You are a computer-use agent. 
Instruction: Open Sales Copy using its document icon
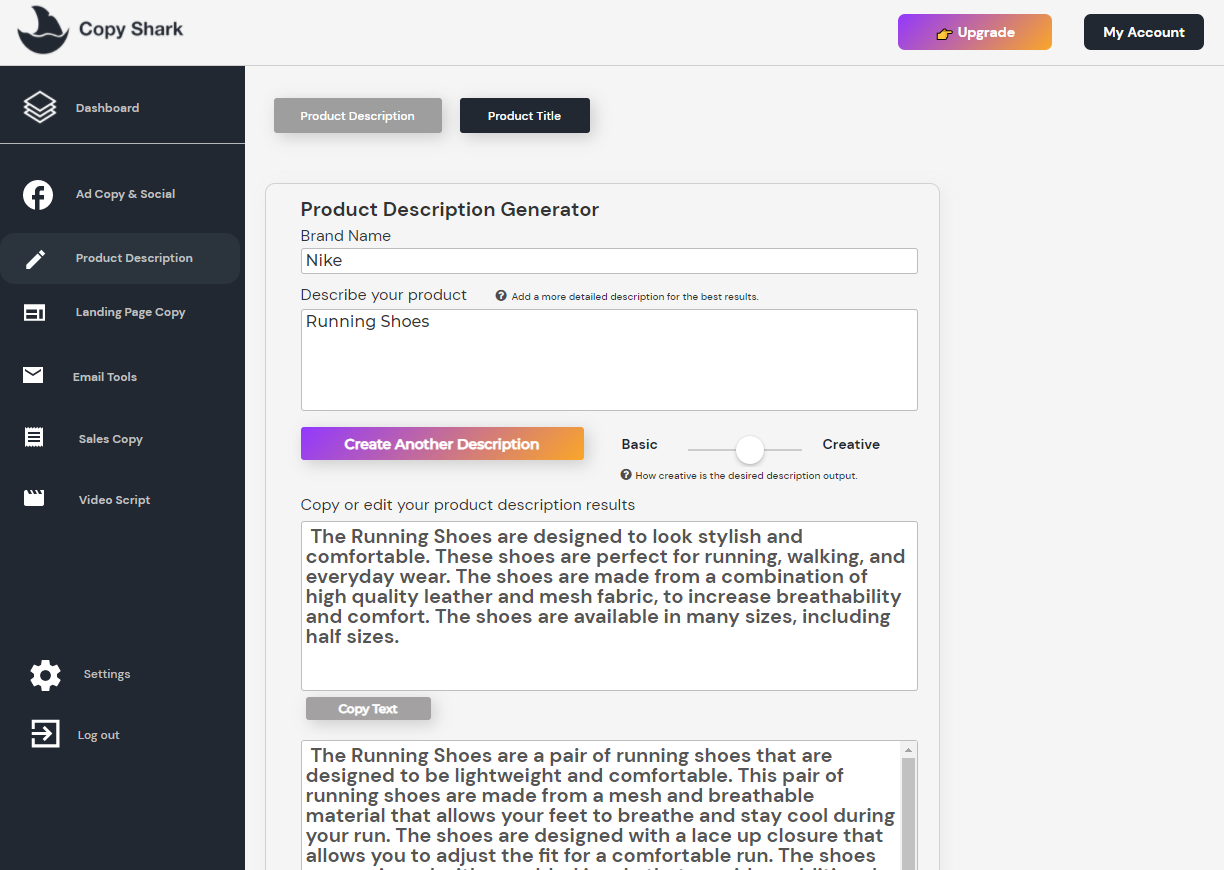[x=35, y=437]
